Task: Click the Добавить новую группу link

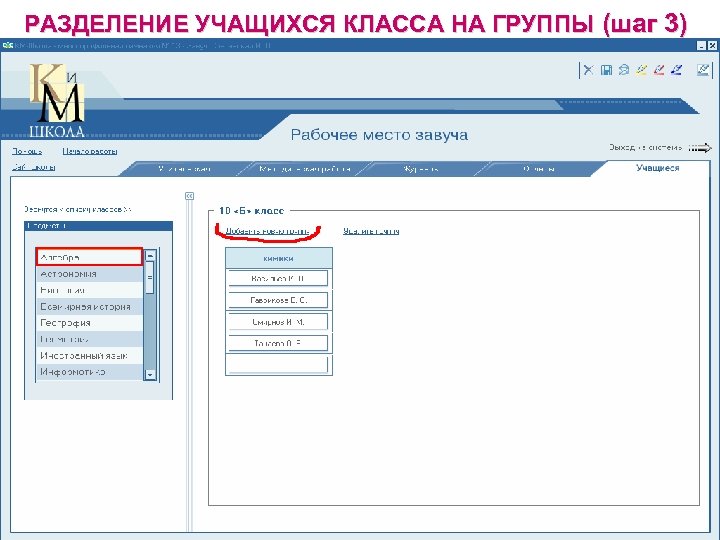Action: tap(267, 231)
